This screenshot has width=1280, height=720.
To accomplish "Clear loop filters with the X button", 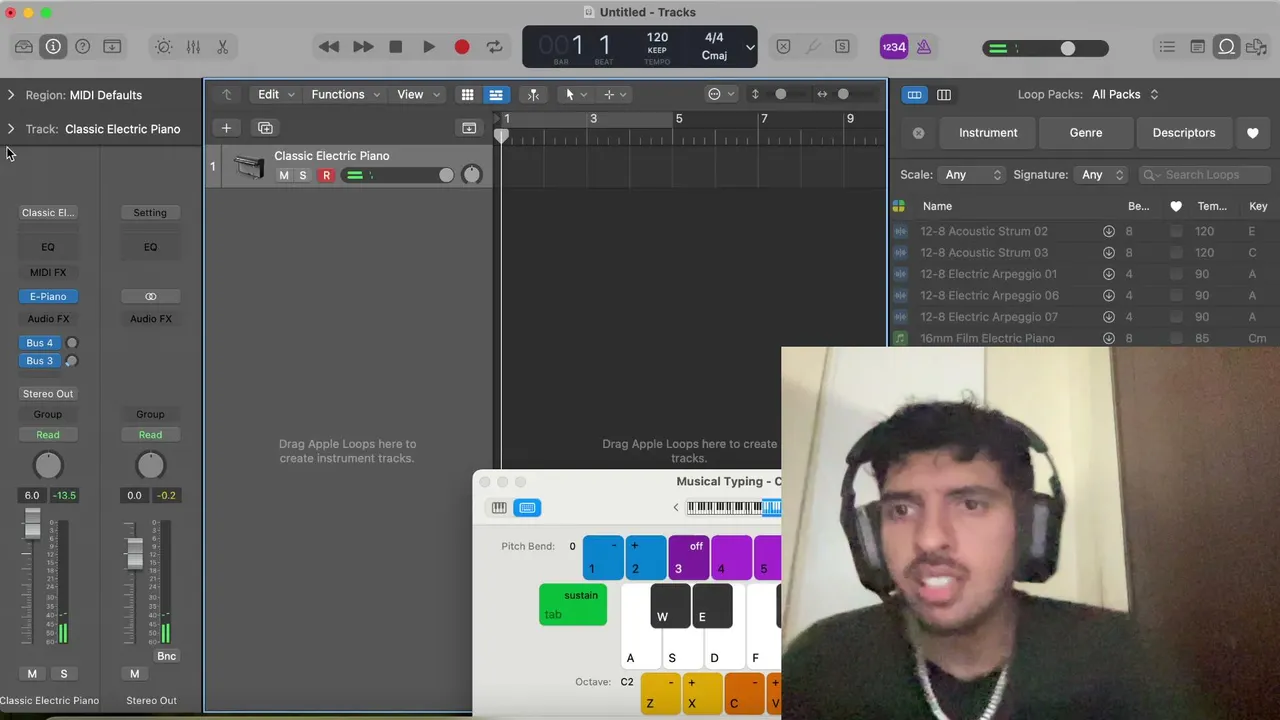I will coord(918,133).
